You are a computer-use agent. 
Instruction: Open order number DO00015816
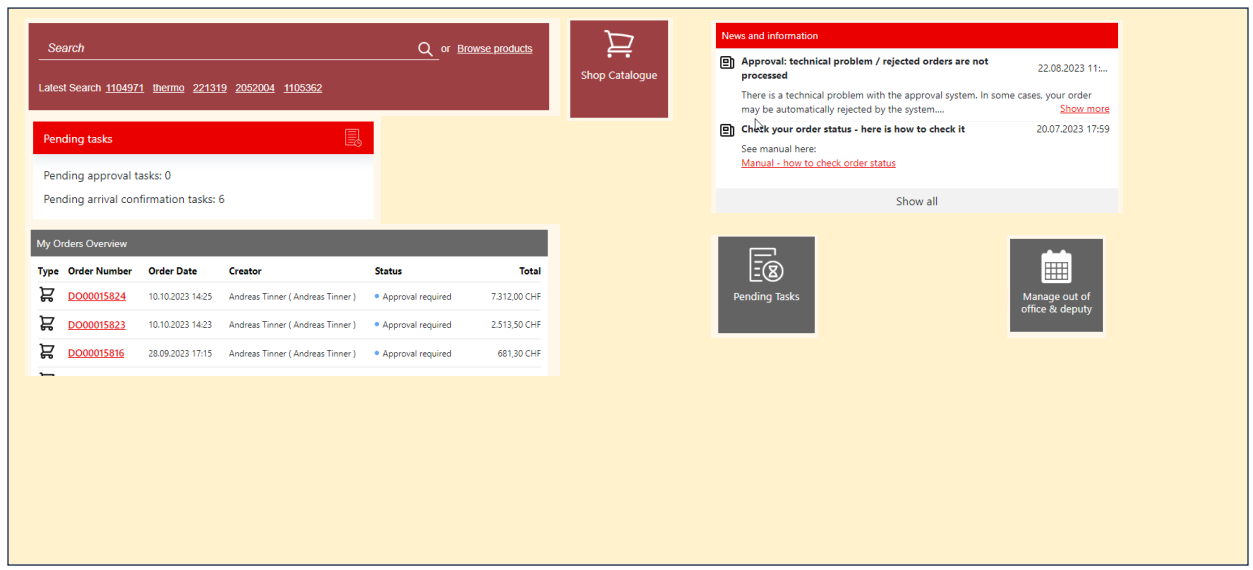coord(96,354)
